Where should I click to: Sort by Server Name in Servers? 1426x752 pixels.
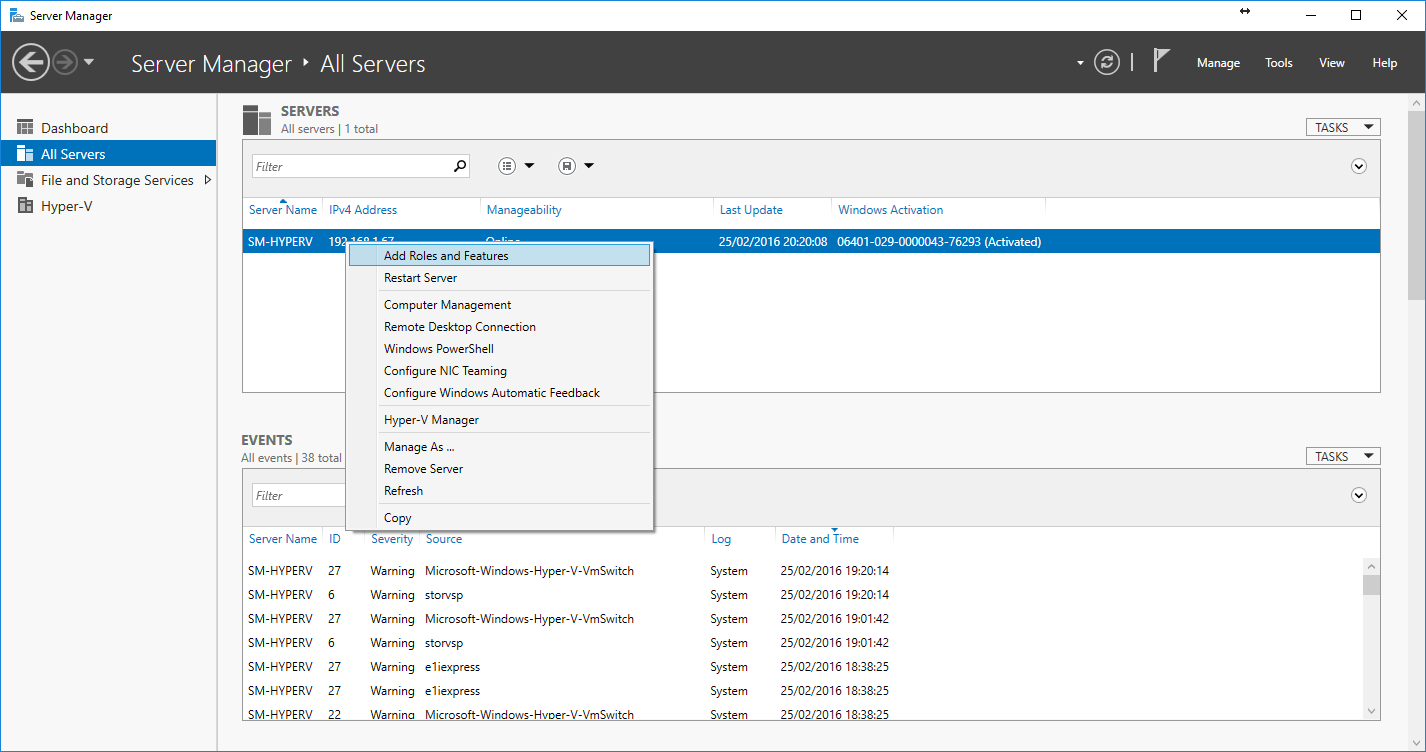283,210
